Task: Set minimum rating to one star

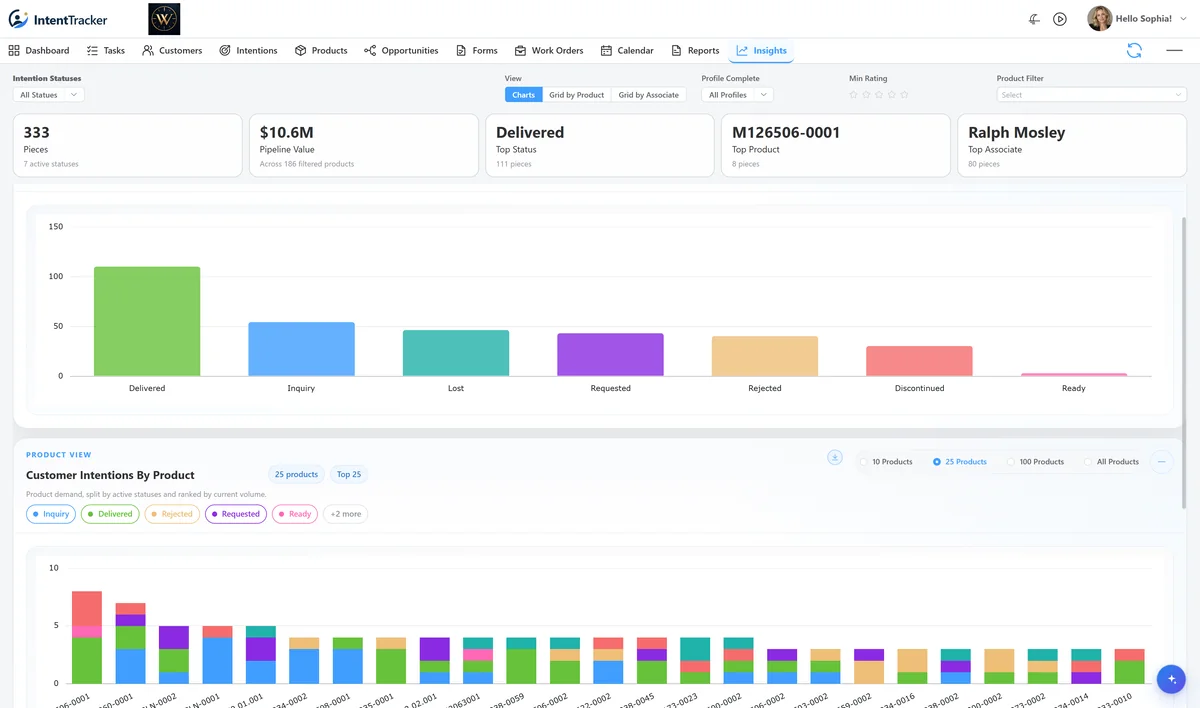Action: [x=853, y=95]
